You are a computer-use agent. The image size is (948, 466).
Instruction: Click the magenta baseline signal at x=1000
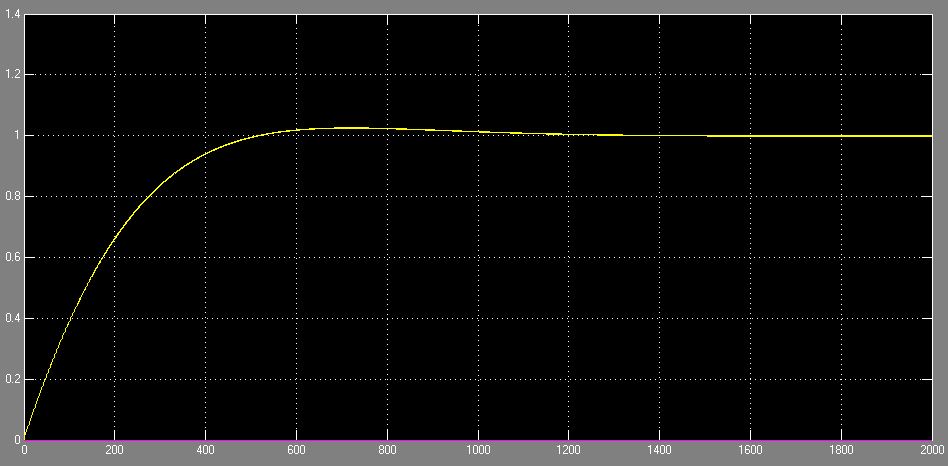click(x=478, y=440)
